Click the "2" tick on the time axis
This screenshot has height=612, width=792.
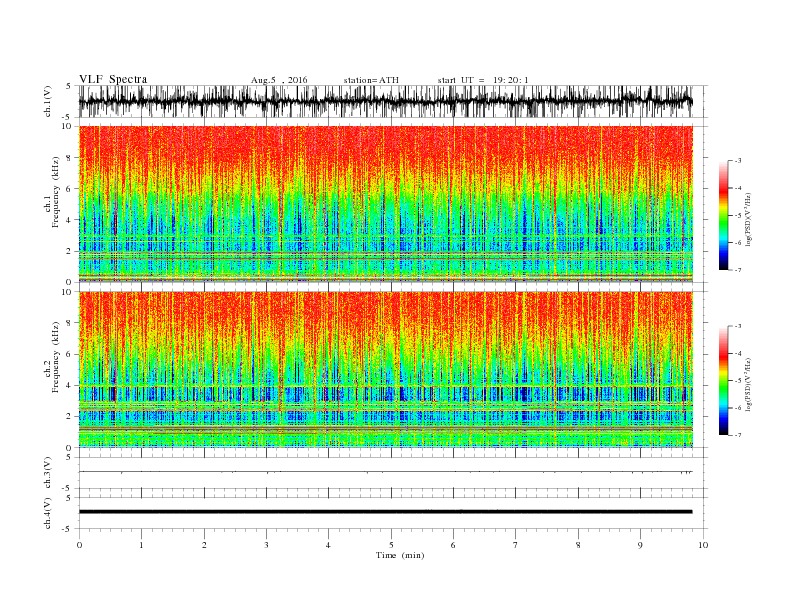click(204, 545)
